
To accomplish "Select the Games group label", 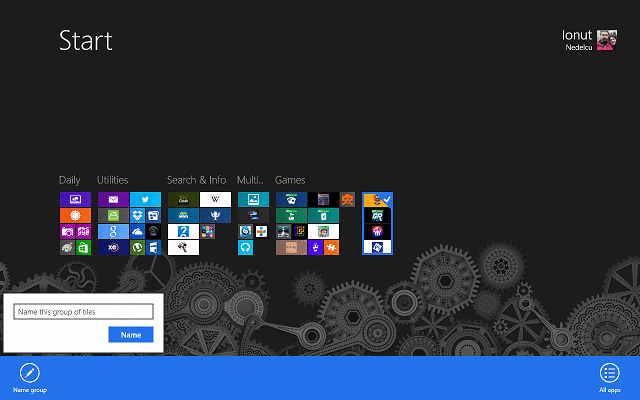I will (x=290, y=180).
